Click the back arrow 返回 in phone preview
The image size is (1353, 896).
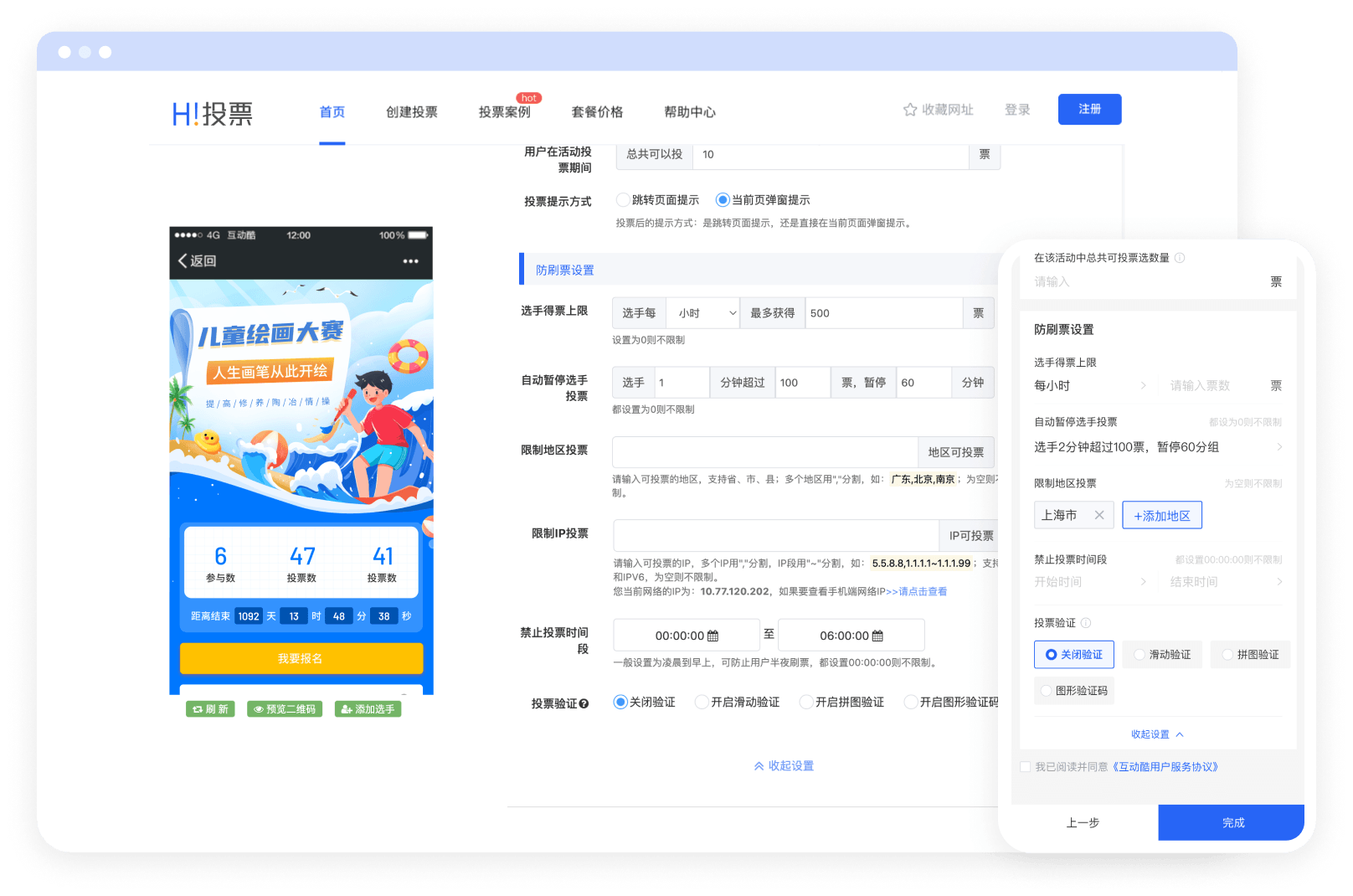pos(197,260)
